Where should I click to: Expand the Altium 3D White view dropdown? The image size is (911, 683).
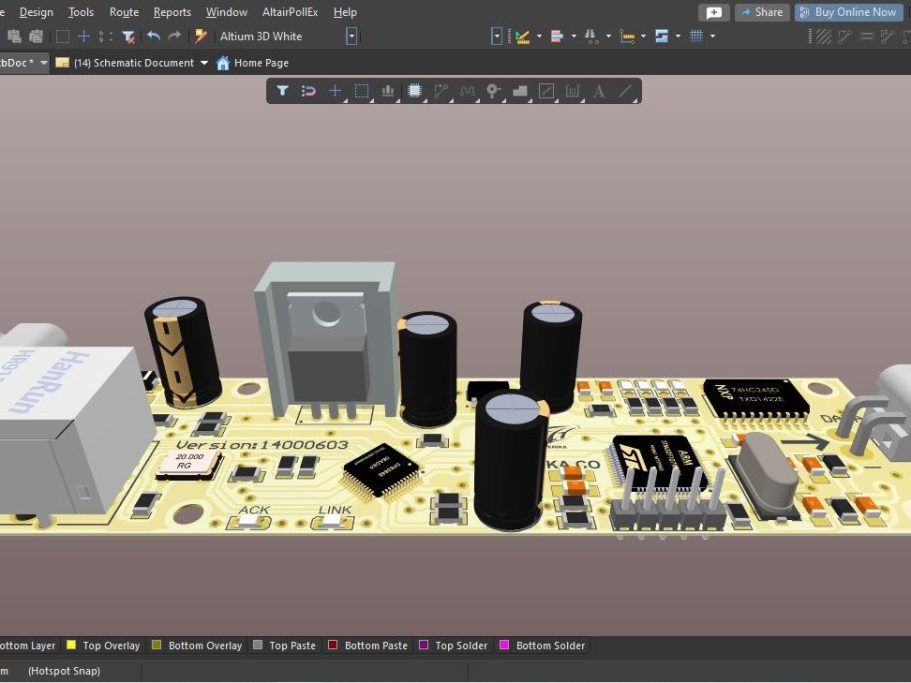pyautogui.click(x=352, y=37)
